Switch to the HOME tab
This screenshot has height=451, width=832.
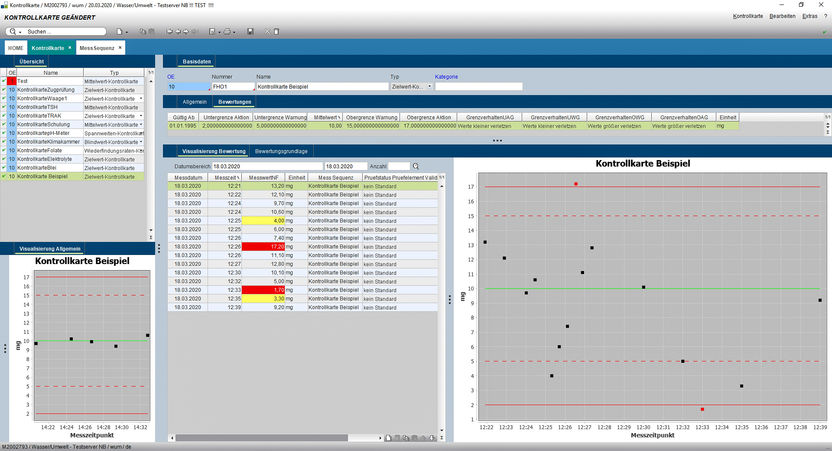pos(15,48)
